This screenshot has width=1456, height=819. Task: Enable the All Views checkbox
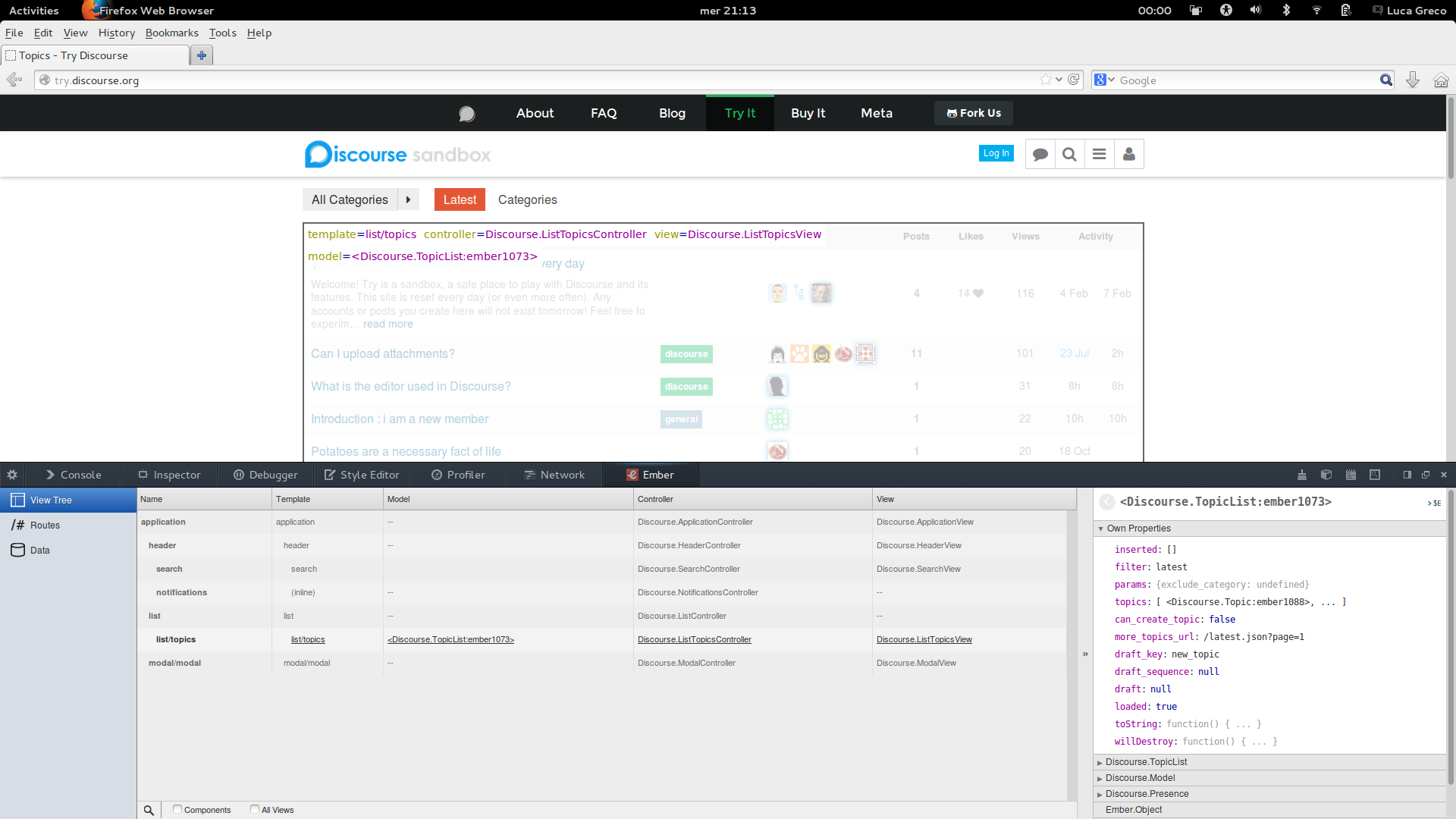(x=255, y=809)
